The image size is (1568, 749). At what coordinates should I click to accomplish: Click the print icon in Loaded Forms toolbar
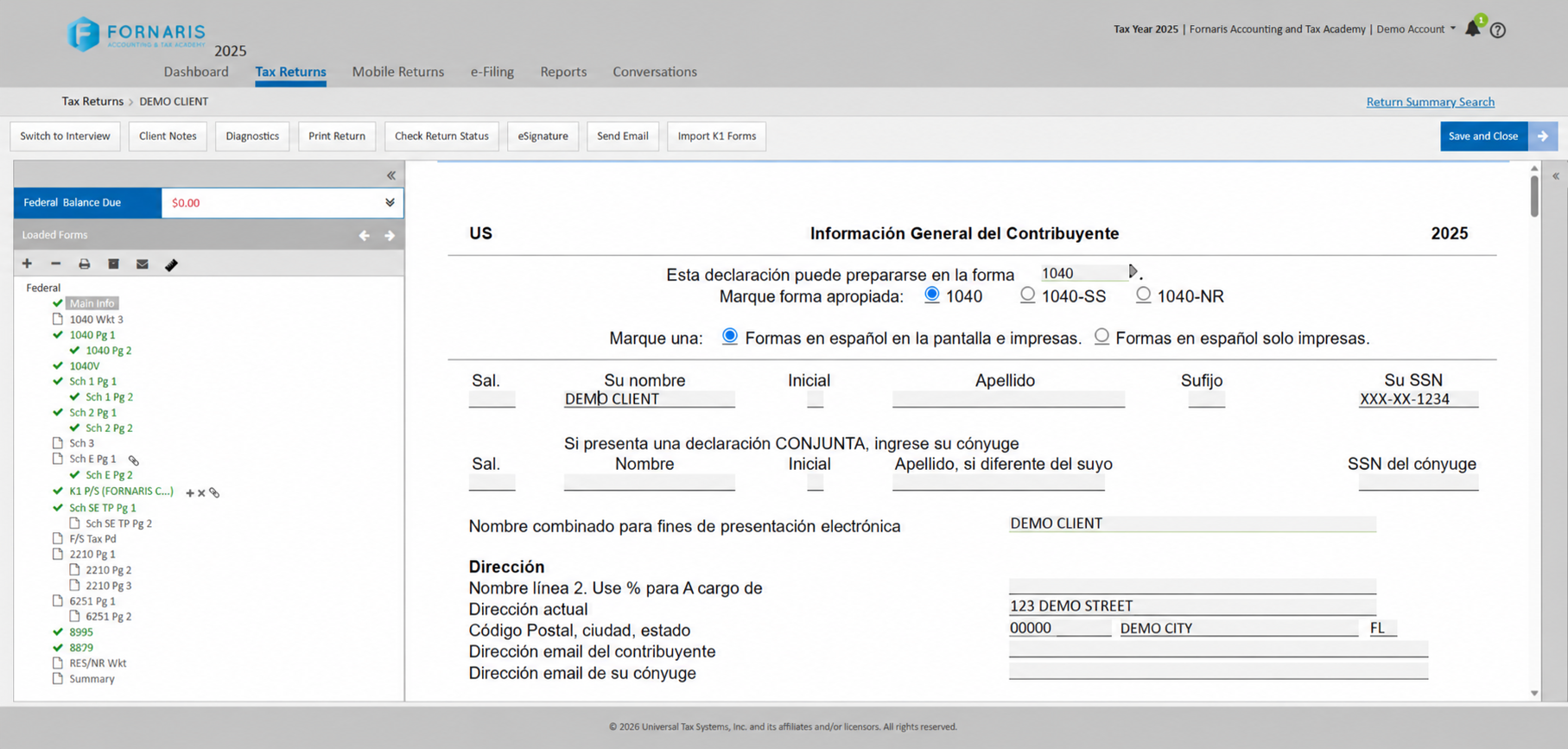(84, 263)
